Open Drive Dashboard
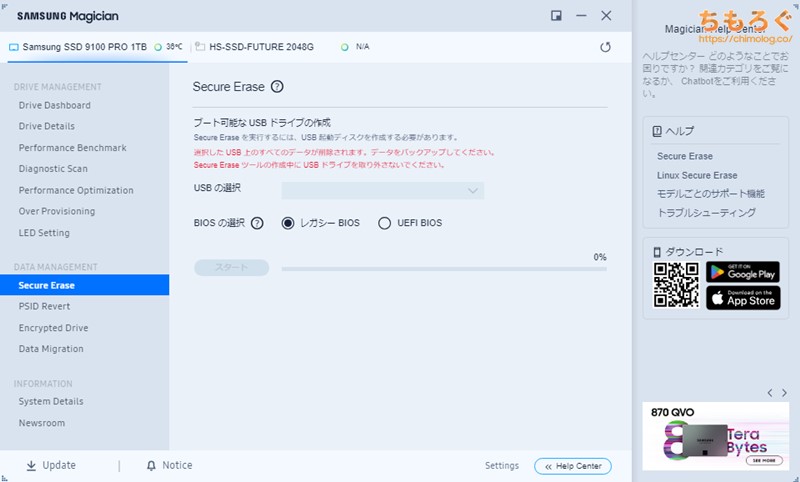This screenshot has width=800, height=482. click(55, 105)
